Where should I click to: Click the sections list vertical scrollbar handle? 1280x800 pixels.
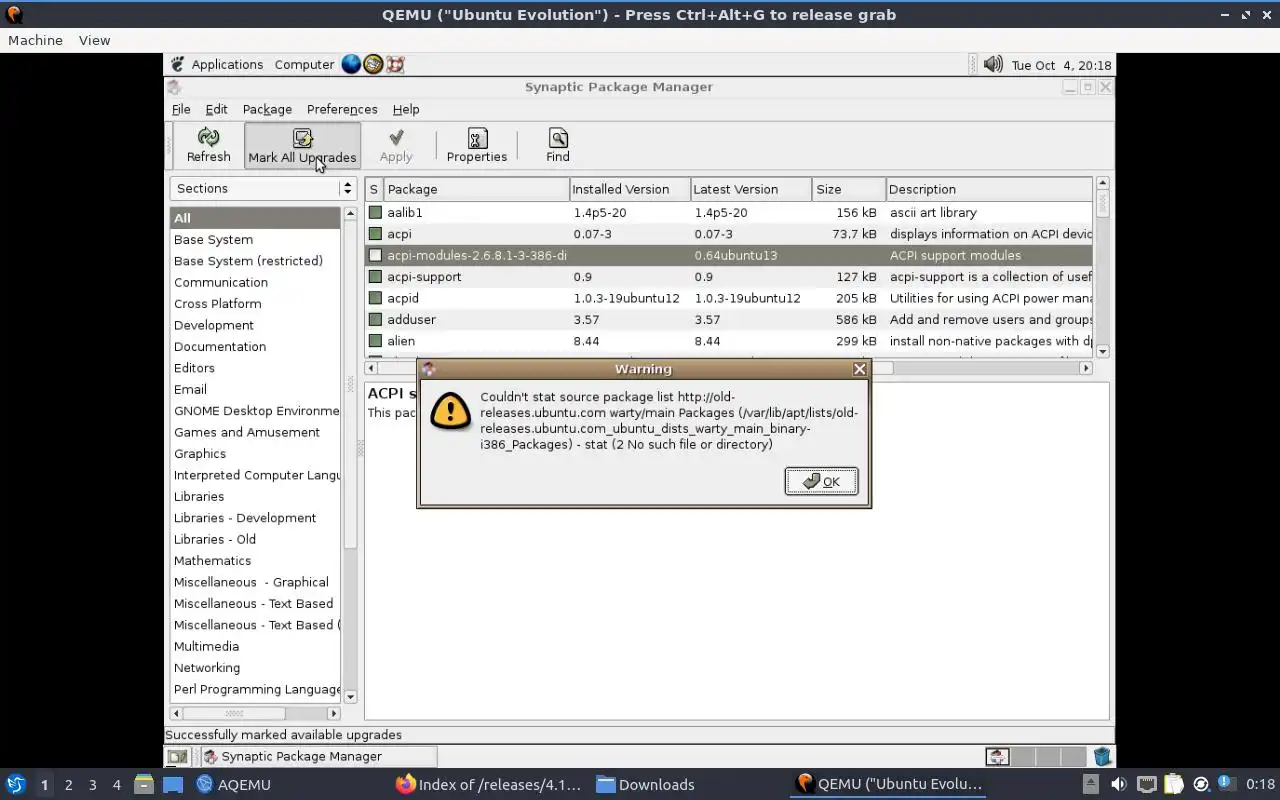[x=350, y=384]
